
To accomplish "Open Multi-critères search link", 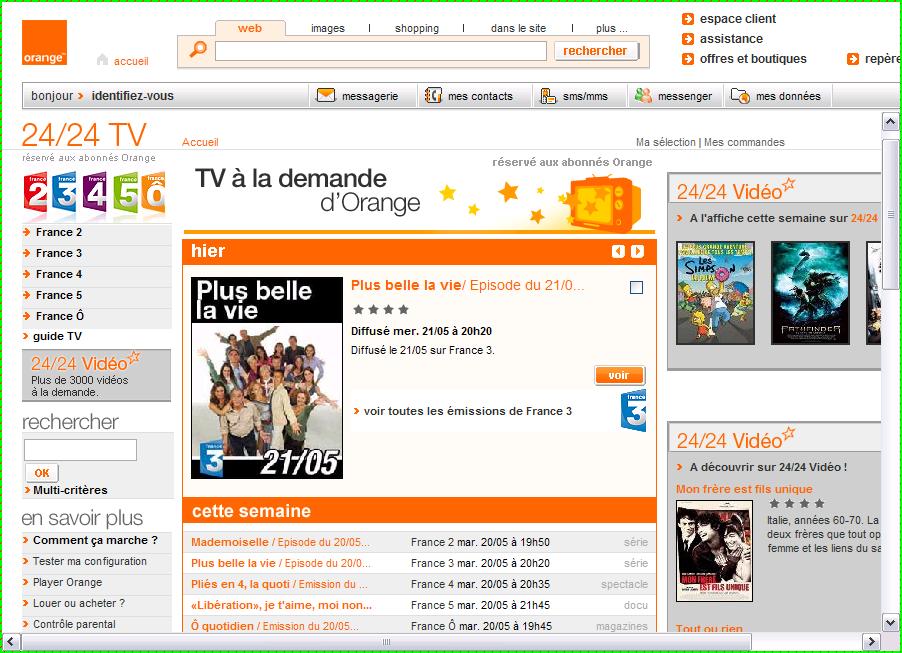I will pyautogui.click(x=70, y=490).
